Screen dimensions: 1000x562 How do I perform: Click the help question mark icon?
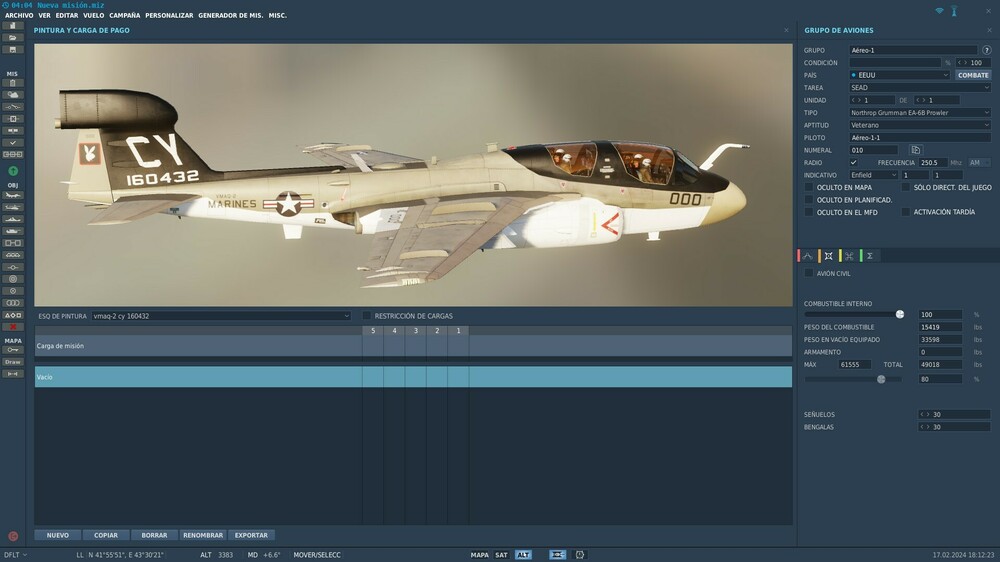tap(987, 50)
